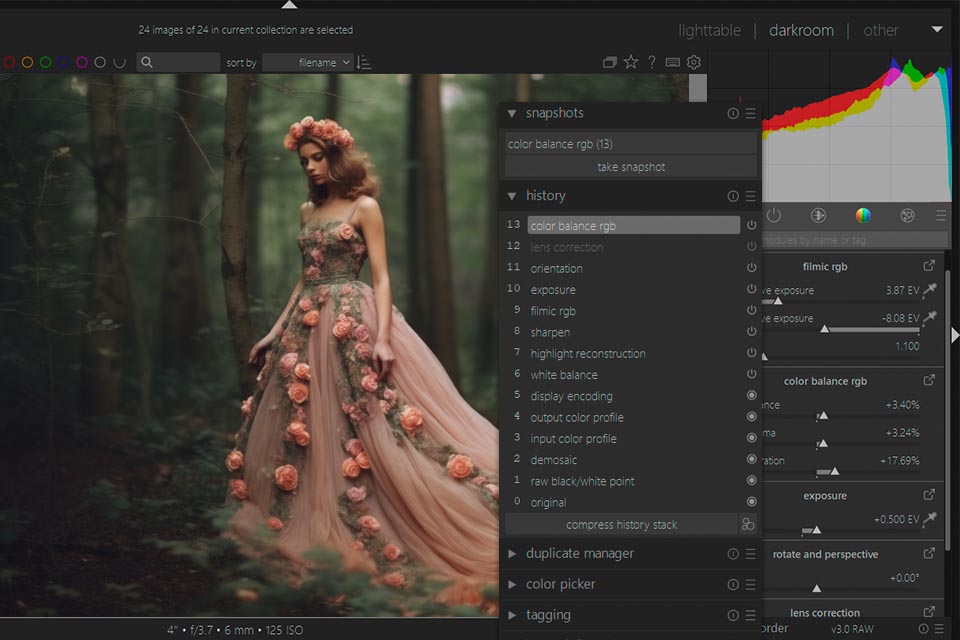The height and width of the screenshot is (640, 960).
Task: Open the help question mark icon
Action: tap(652, 62)
